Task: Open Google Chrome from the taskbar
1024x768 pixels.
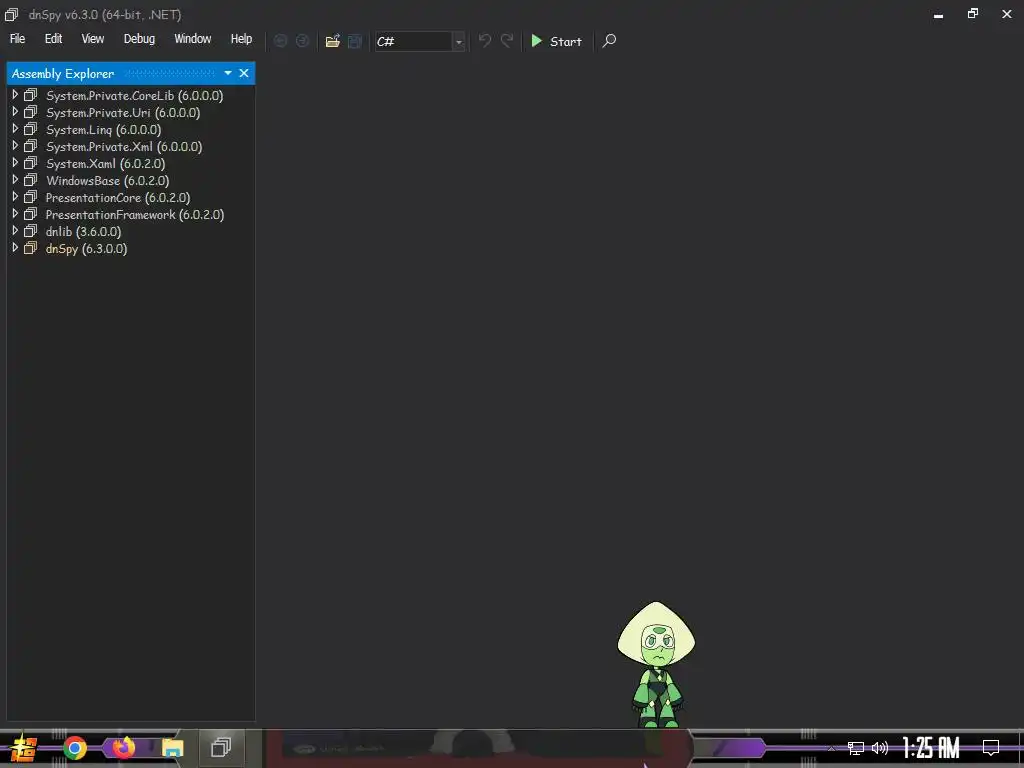Action: pos(74,748)
